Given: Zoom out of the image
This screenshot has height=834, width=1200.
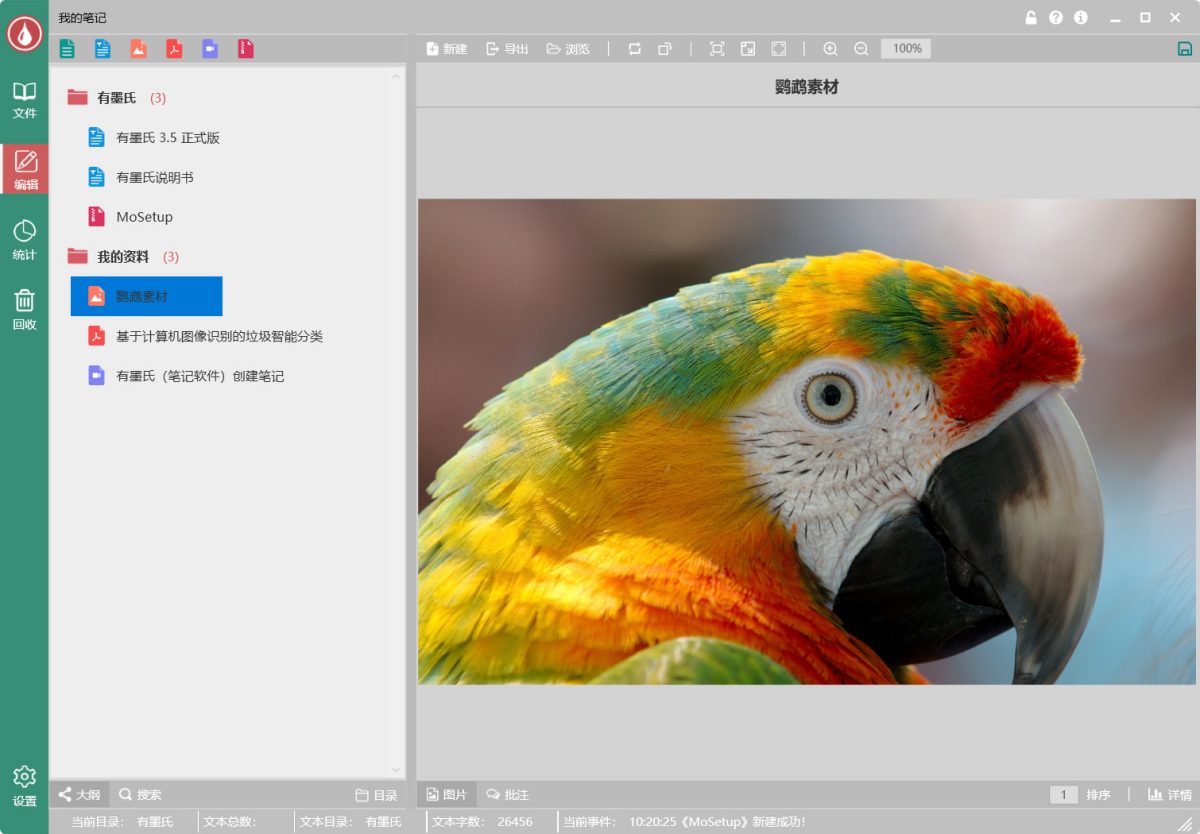Looking at the screenshot, I should [x=861, y=48].
